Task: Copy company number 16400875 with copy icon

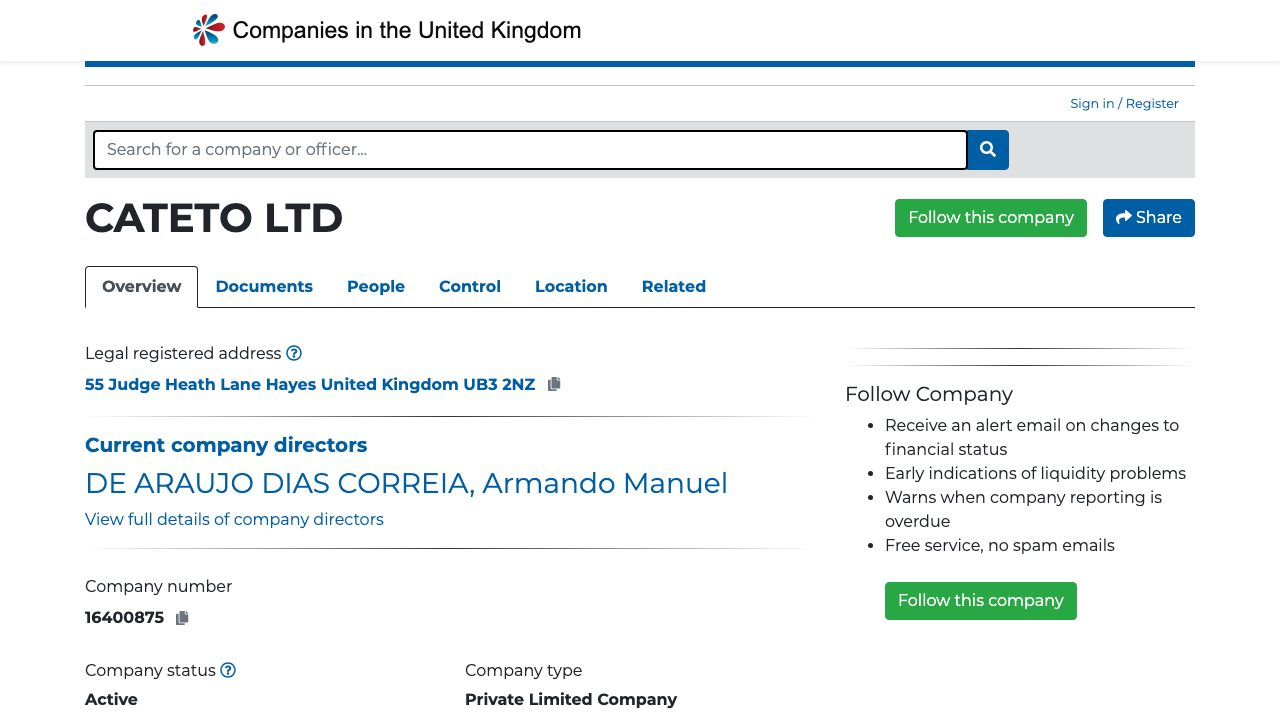Action: [x=182, y=618]
